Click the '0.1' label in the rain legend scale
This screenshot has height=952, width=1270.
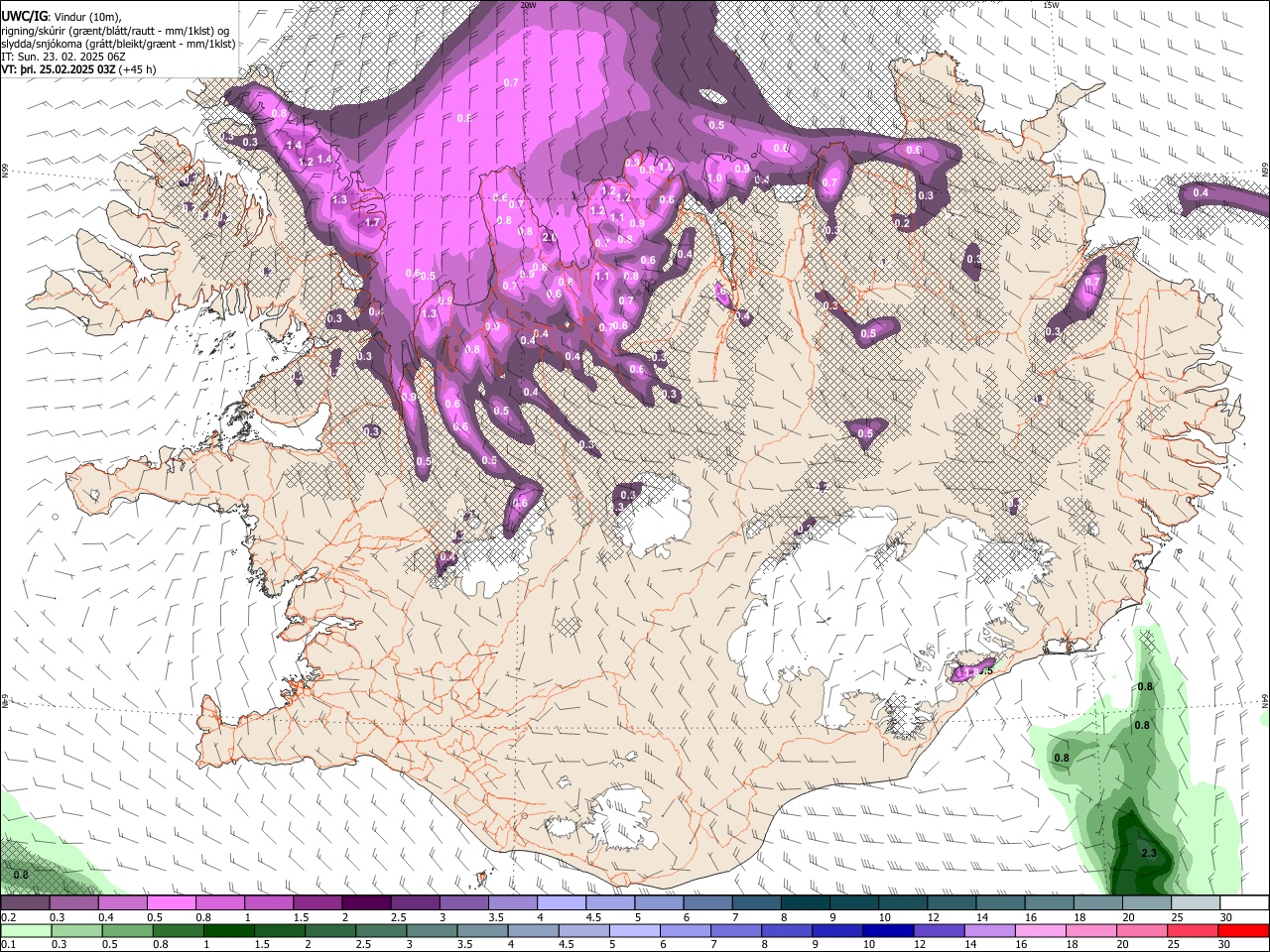[7, 944]
